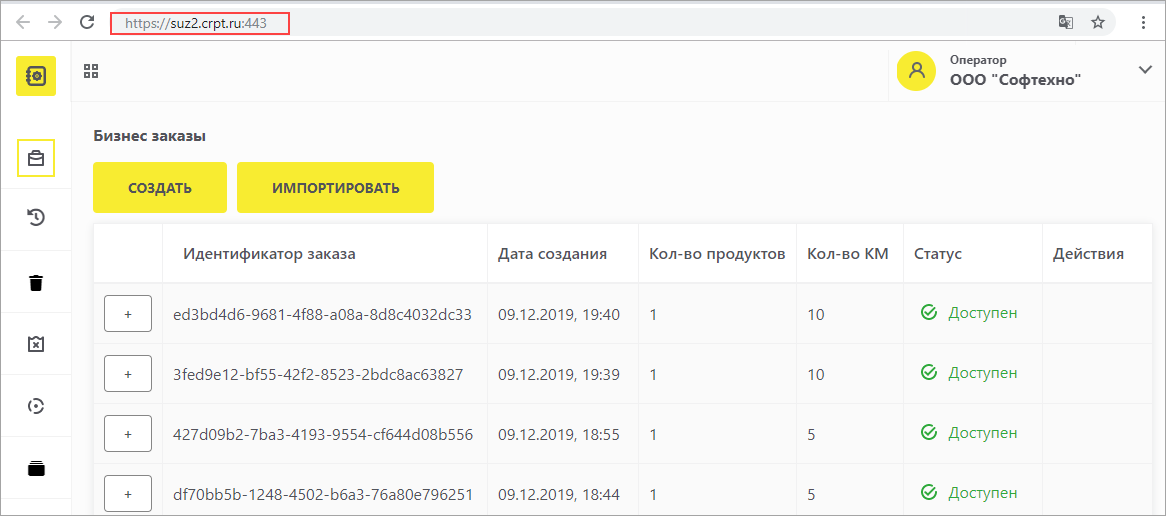1166x516 pixels.
Task: Click the operator user avatar icon
Action: [916, 71]
